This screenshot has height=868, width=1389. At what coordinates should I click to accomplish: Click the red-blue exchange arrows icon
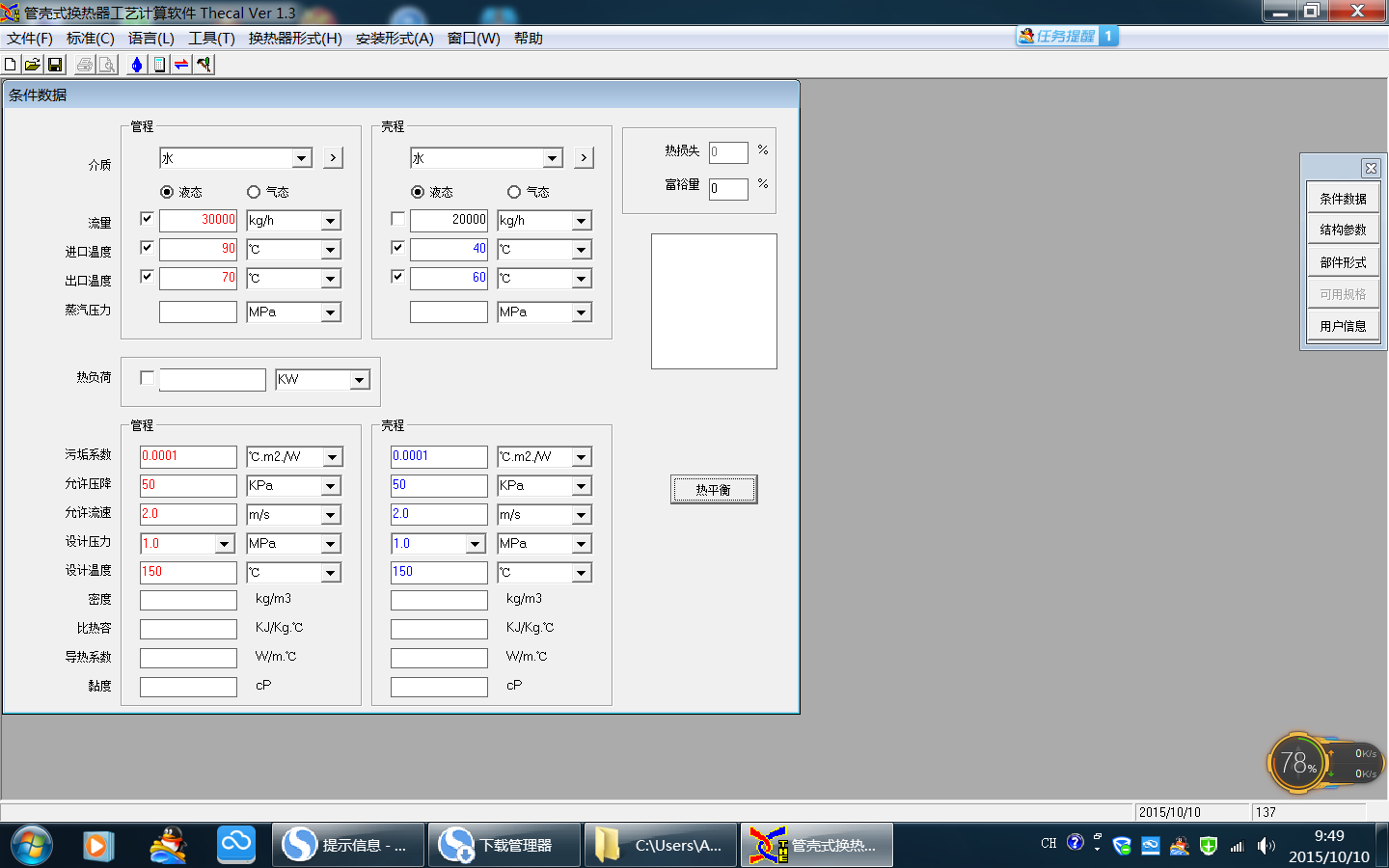click(181, 65)
